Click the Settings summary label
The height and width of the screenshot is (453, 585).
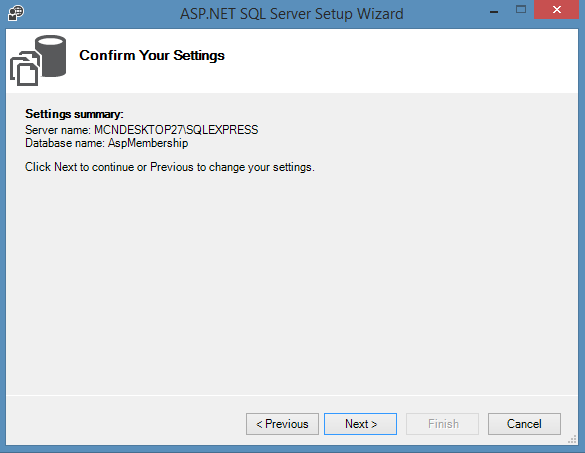point(74,114)
